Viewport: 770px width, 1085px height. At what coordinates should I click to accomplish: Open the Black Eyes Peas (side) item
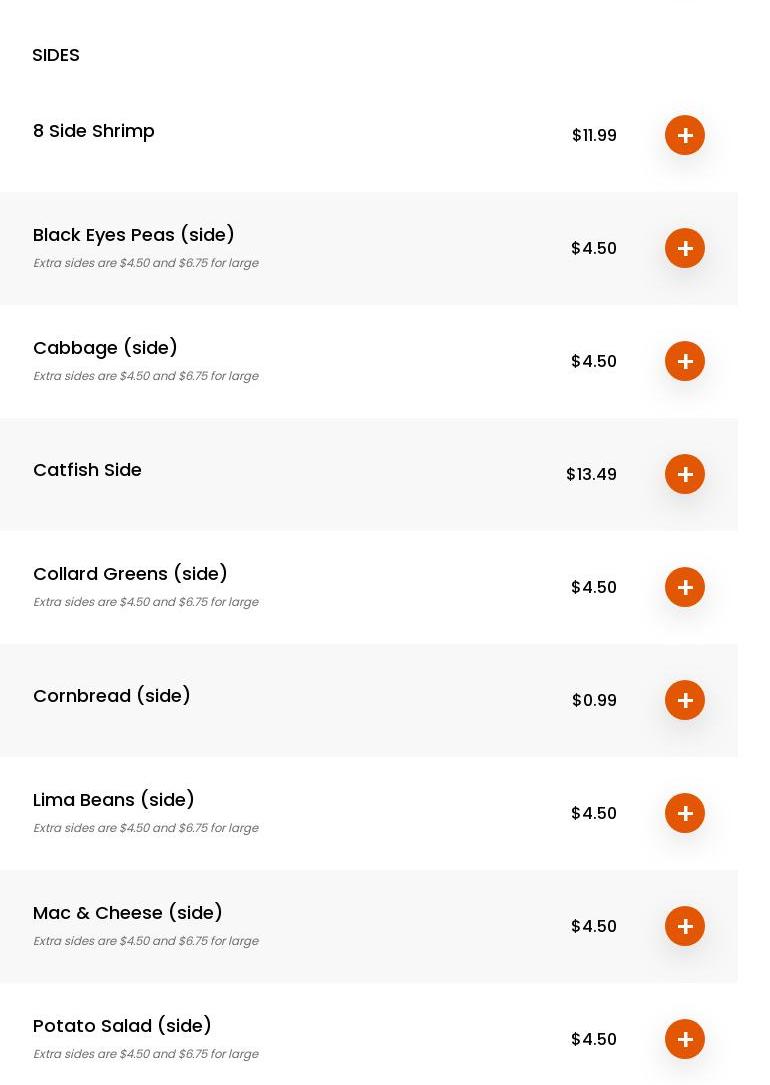(134, 235)
